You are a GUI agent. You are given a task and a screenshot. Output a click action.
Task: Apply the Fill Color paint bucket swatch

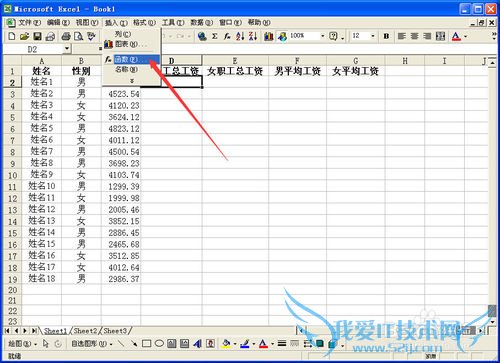click(x=226, y=343)
